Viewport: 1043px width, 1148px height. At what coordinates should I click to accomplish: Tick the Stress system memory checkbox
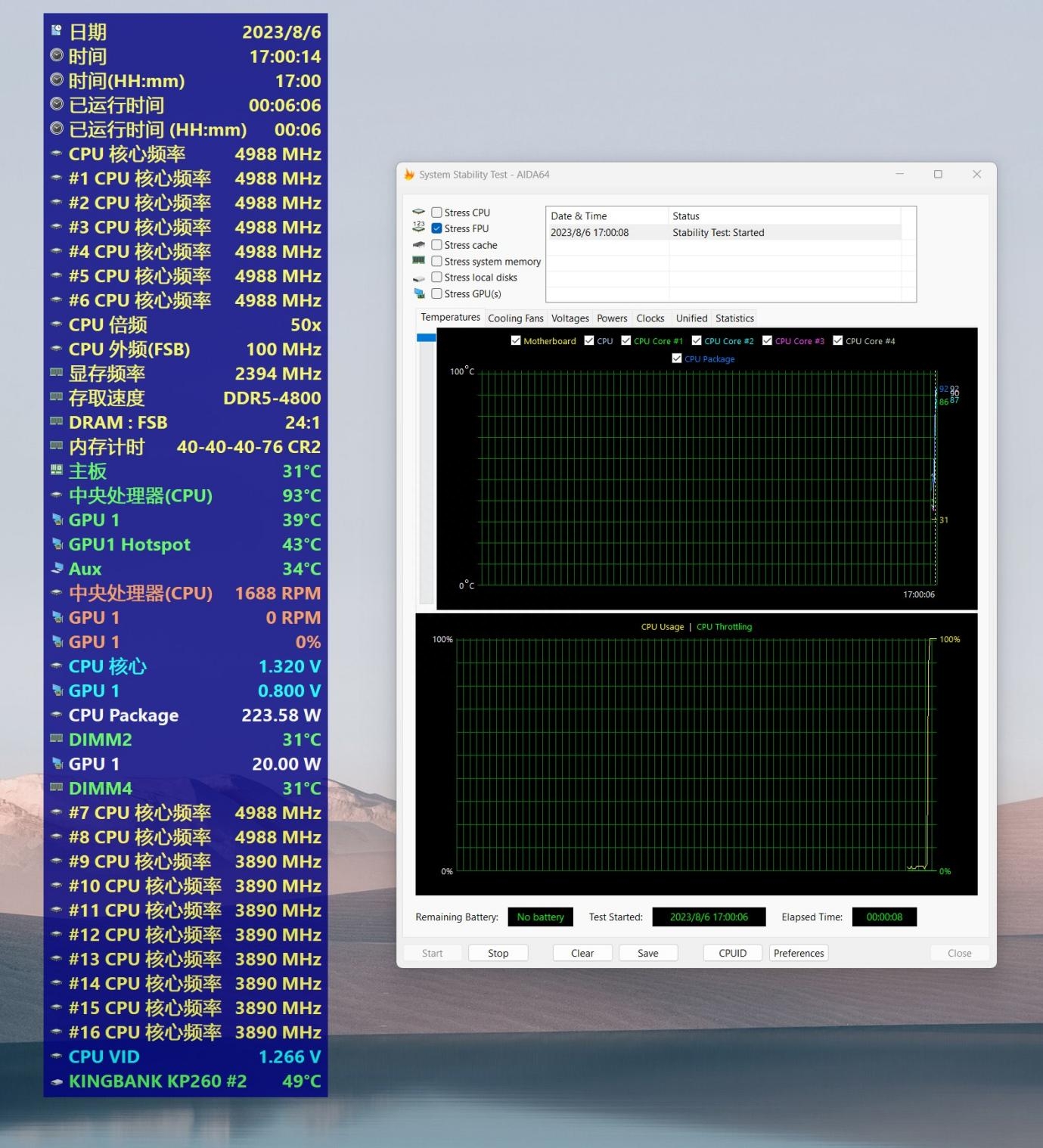pyautogui.click(x=436, y=262)
